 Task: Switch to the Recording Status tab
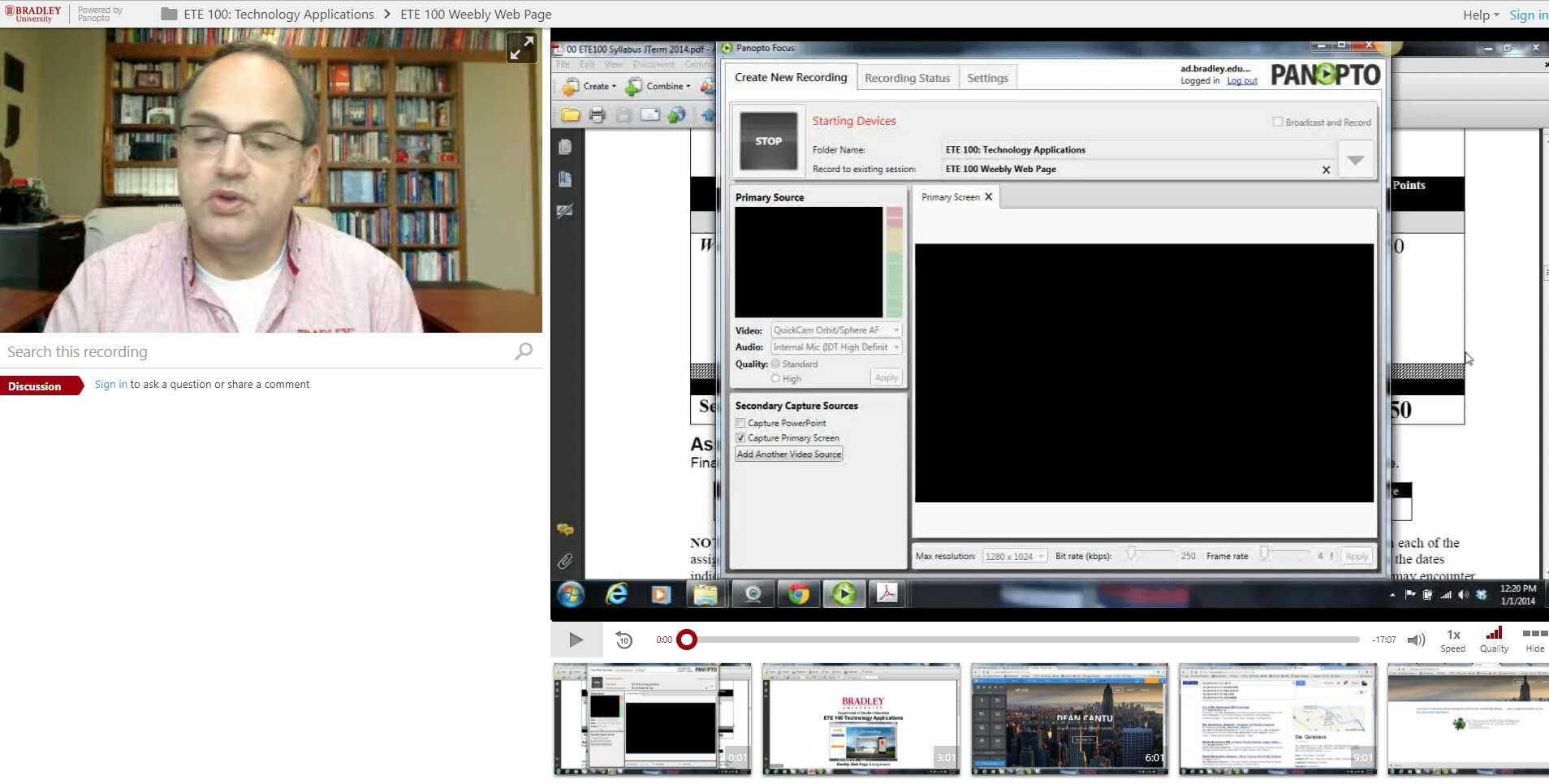[x=907, y=77]
